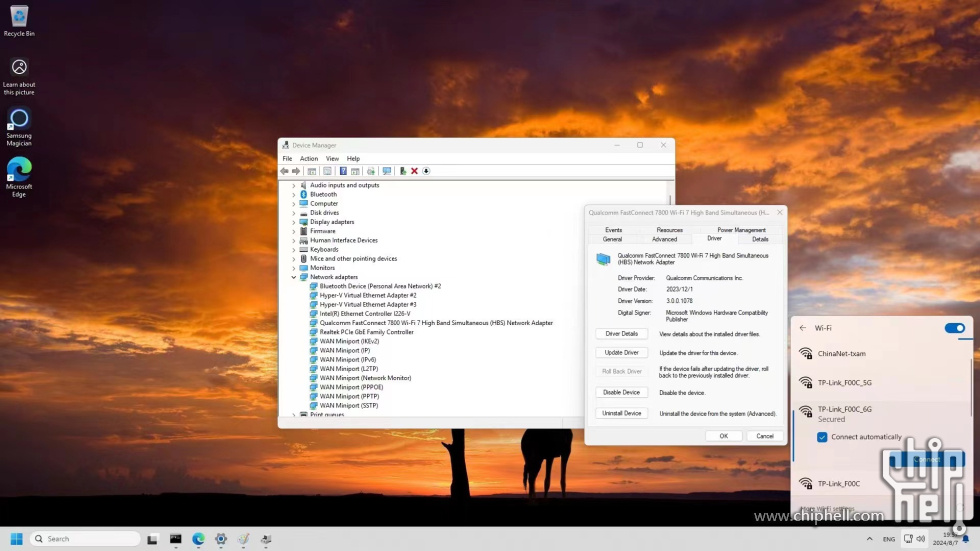Select ChinaNet-txam Wi-Fi network
The image size is (980, 551).
pyautogui.click(x=882, y=354)
